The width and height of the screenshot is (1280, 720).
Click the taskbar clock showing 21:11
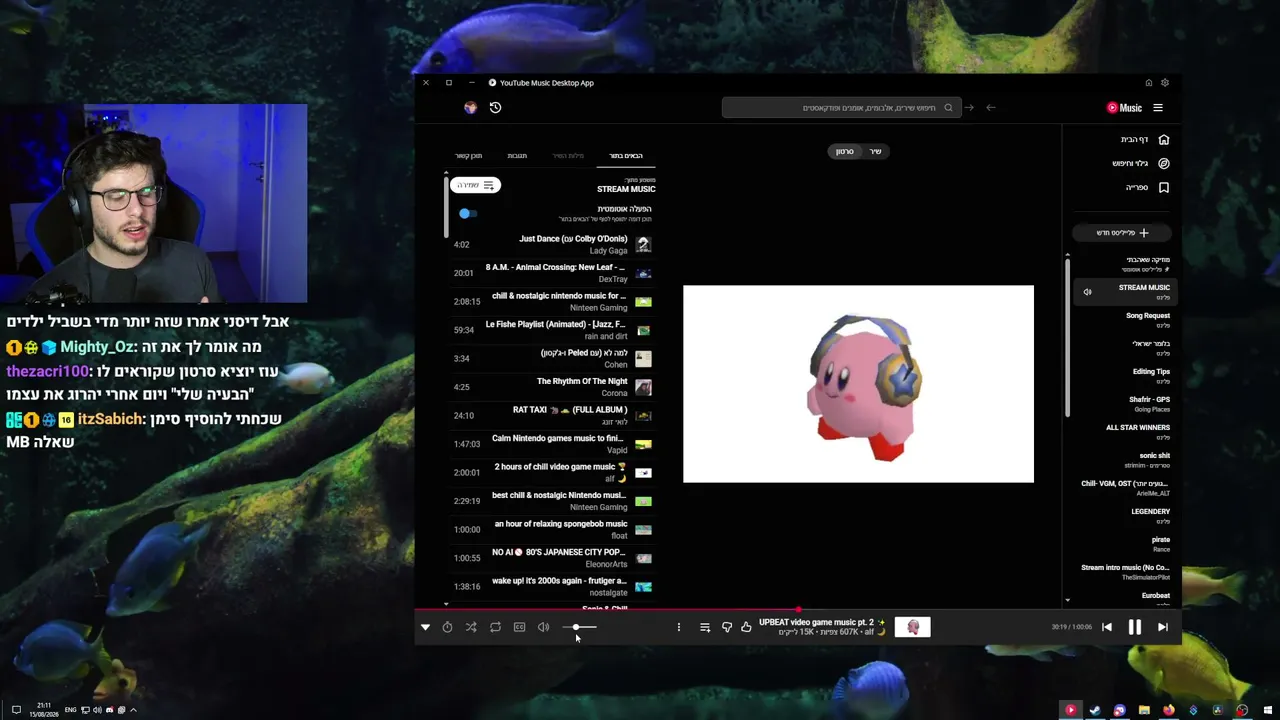point(44,709)
